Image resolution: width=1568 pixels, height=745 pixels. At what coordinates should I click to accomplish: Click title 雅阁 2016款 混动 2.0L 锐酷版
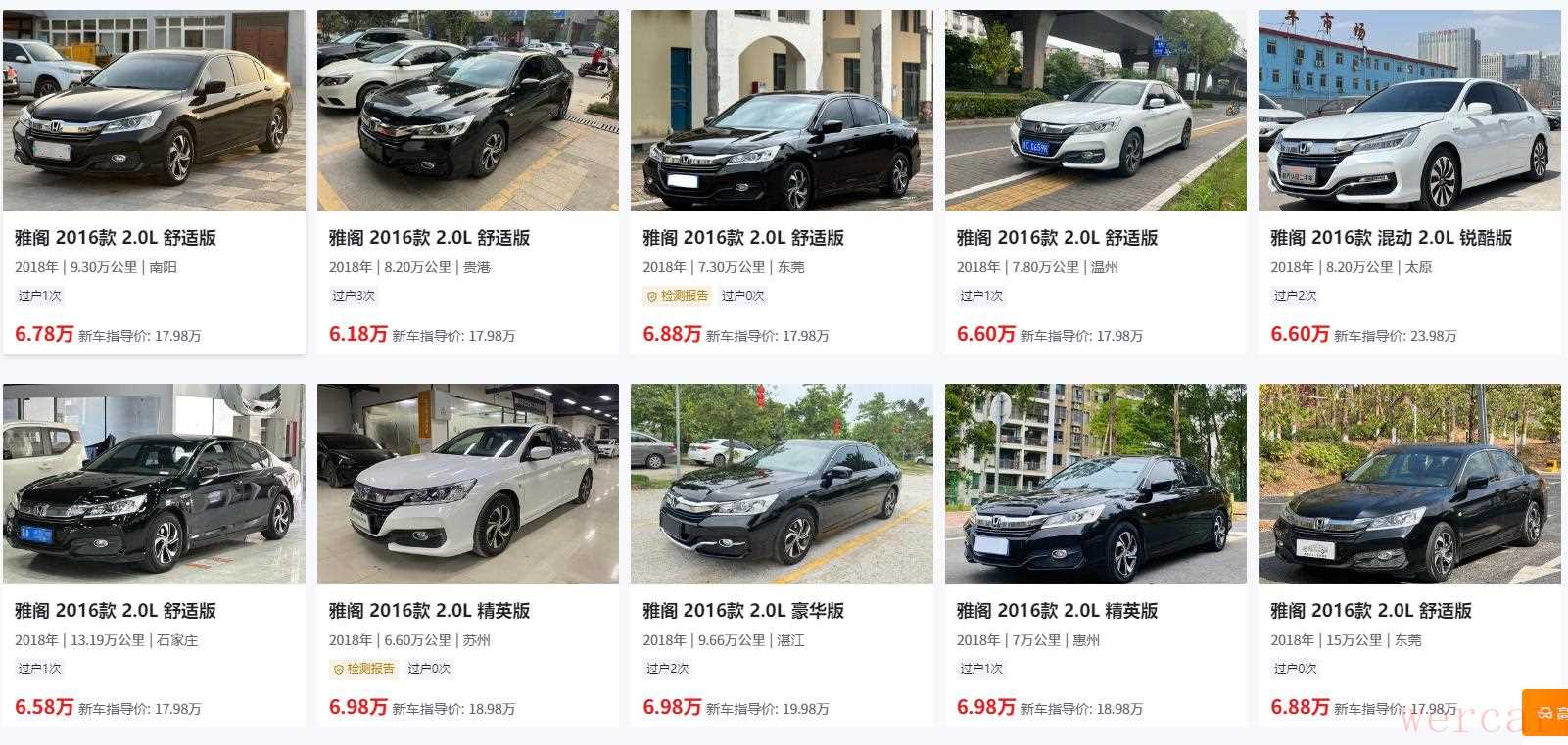pos(1391,238)
